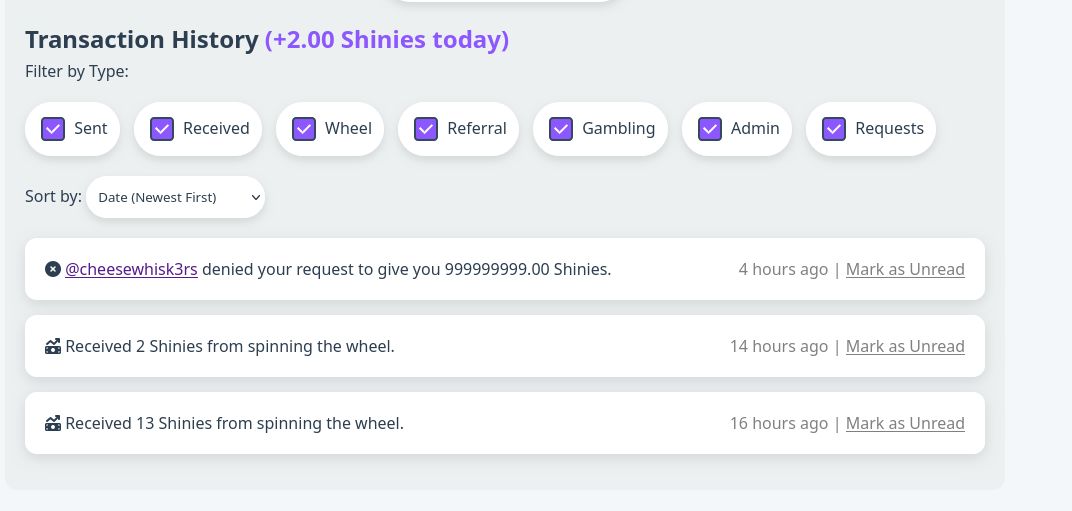The height and width of the screenshot is (511, 1072).
Task: Open the Sort by dropdown
Action: pyautogui.click(x=175, y=197)
